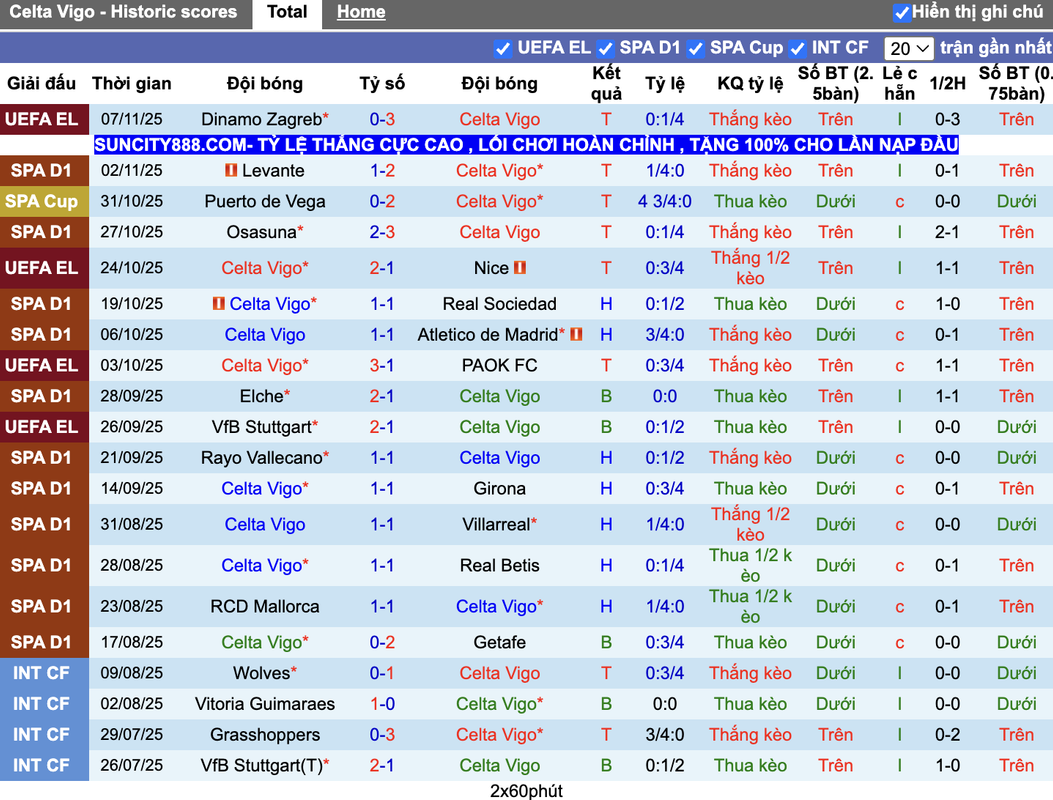1053x800 pixels.
Task: Click date 02/11/25 in Levante row
Action: [132, 171]
